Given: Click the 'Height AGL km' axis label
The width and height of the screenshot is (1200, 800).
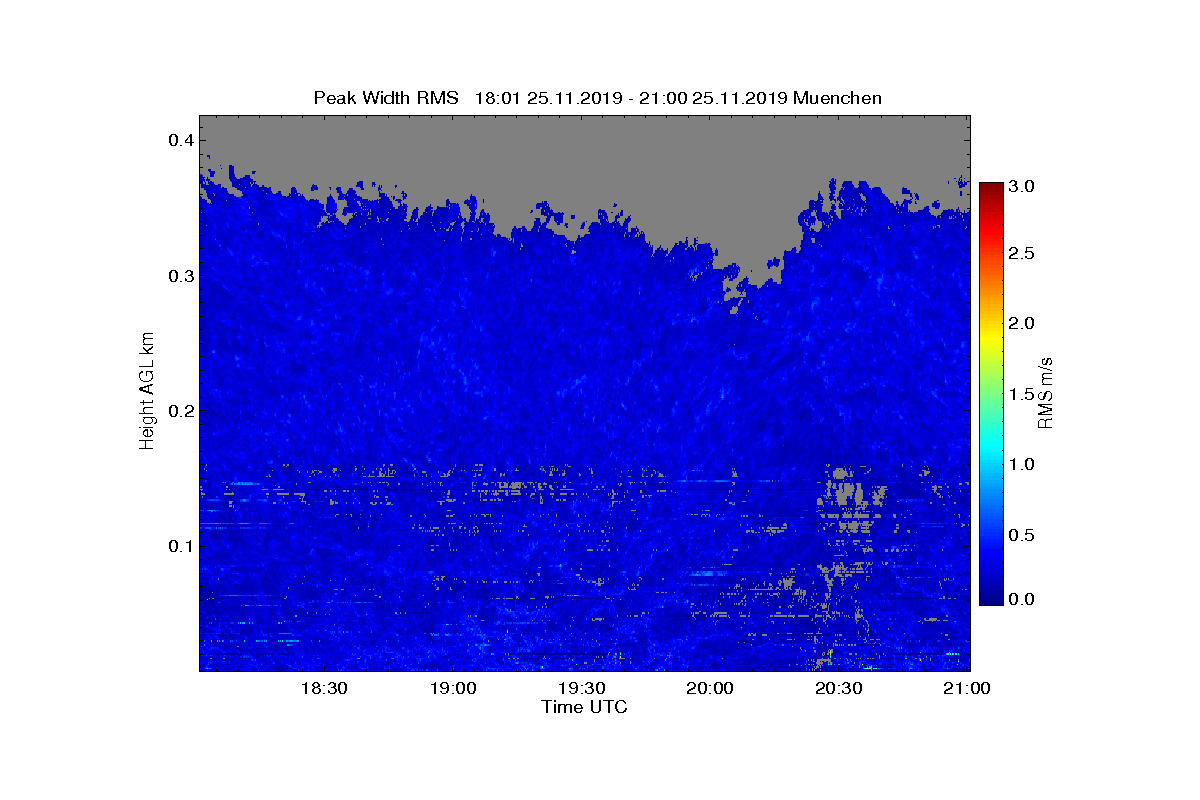Looking at the screenshot, I should coord(147,390).
